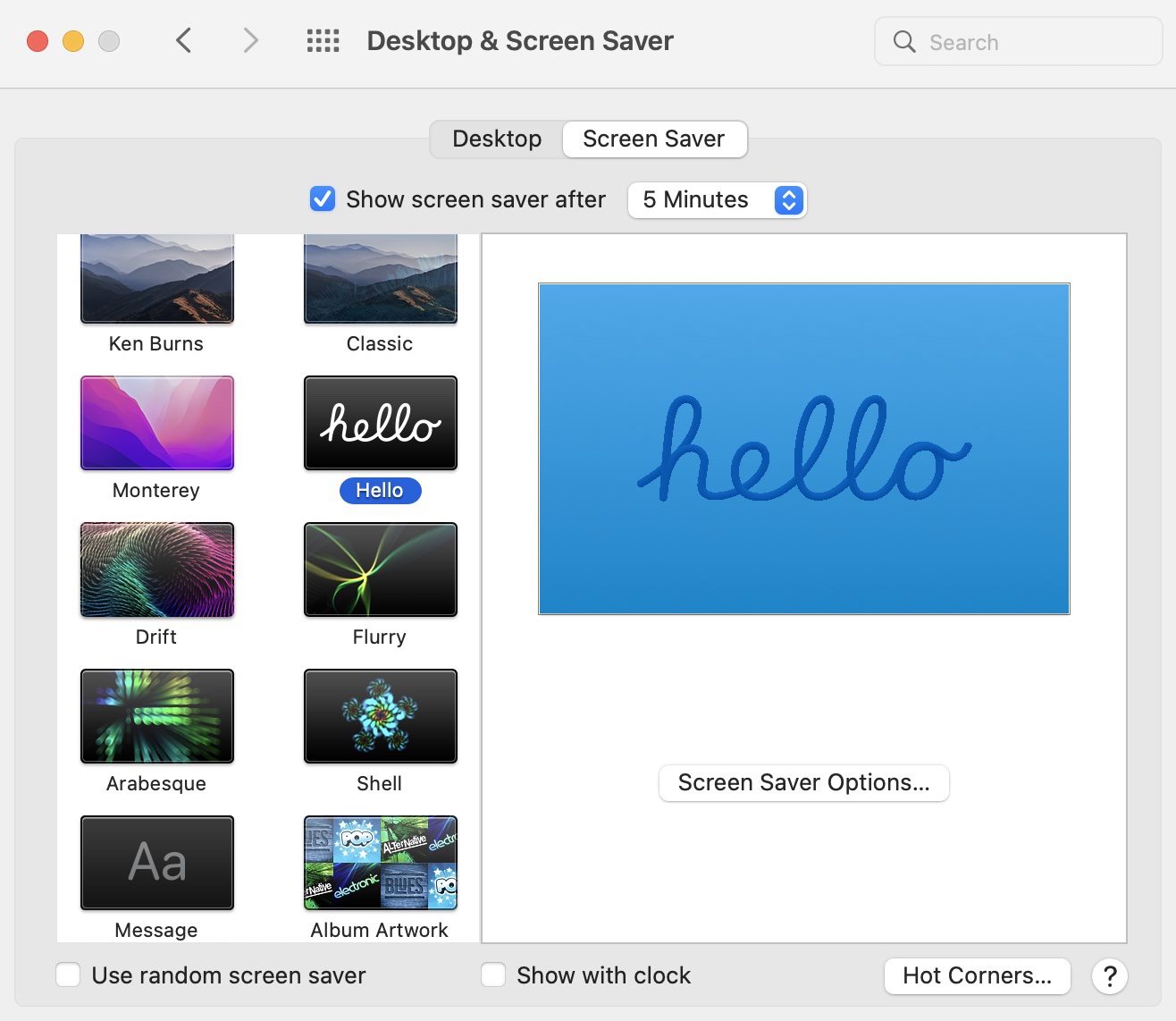Uncheck Show screen saver after checkbox
The width and height of the screenshot is (1176, 1021).
(x=323, y=198)
